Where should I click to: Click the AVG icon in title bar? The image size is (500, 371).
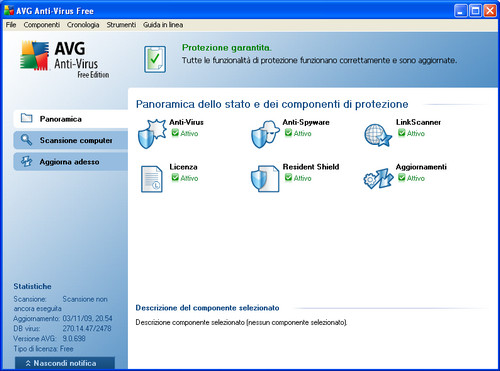point(9,10)
